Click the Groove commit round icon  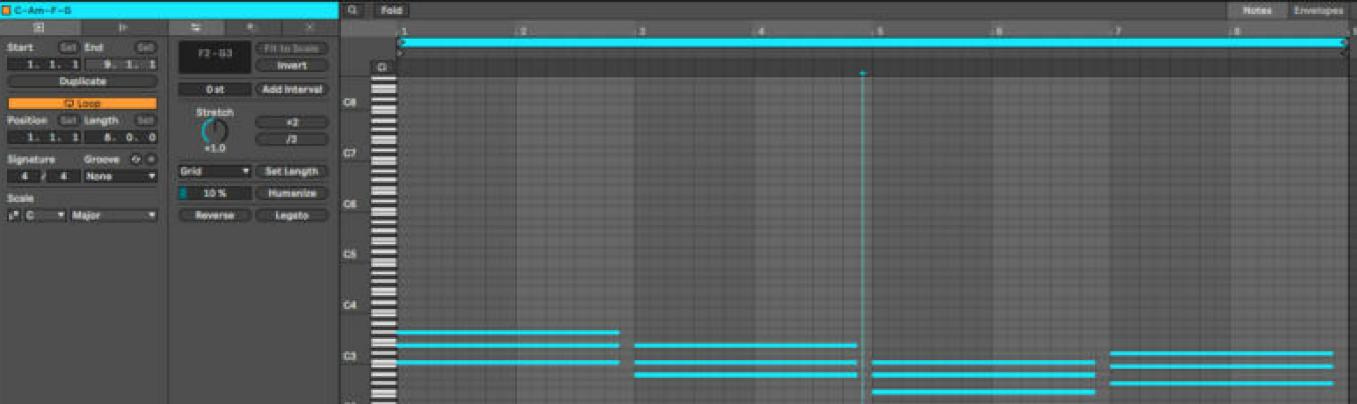[x=151, y=159]
